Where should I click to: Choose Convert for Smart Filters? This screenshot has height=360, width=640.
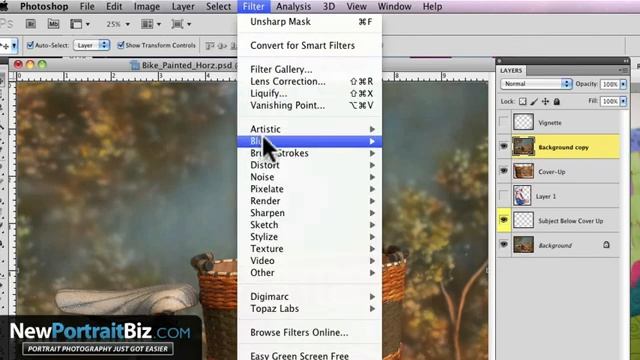[x=309, y=45]
